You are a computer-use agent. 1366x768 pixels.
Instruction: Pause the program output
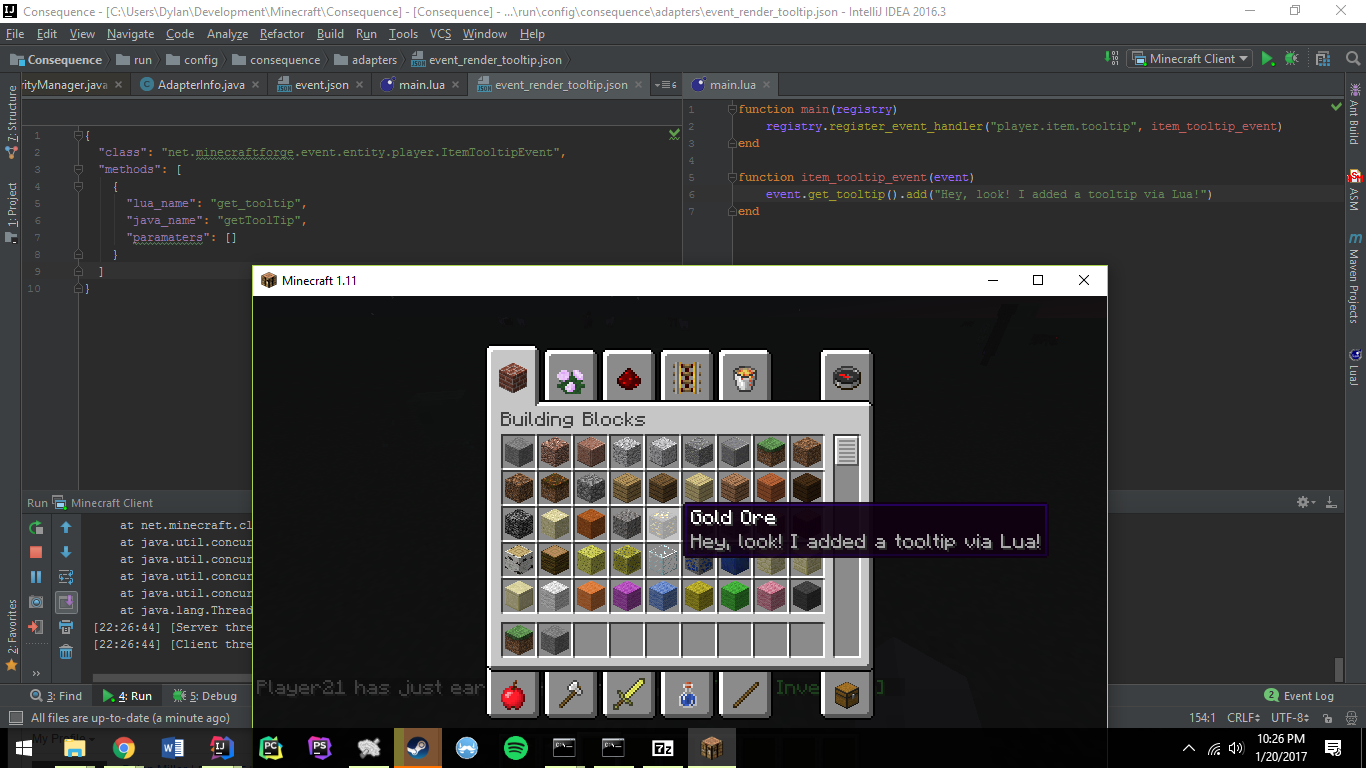tap(36, 577)
